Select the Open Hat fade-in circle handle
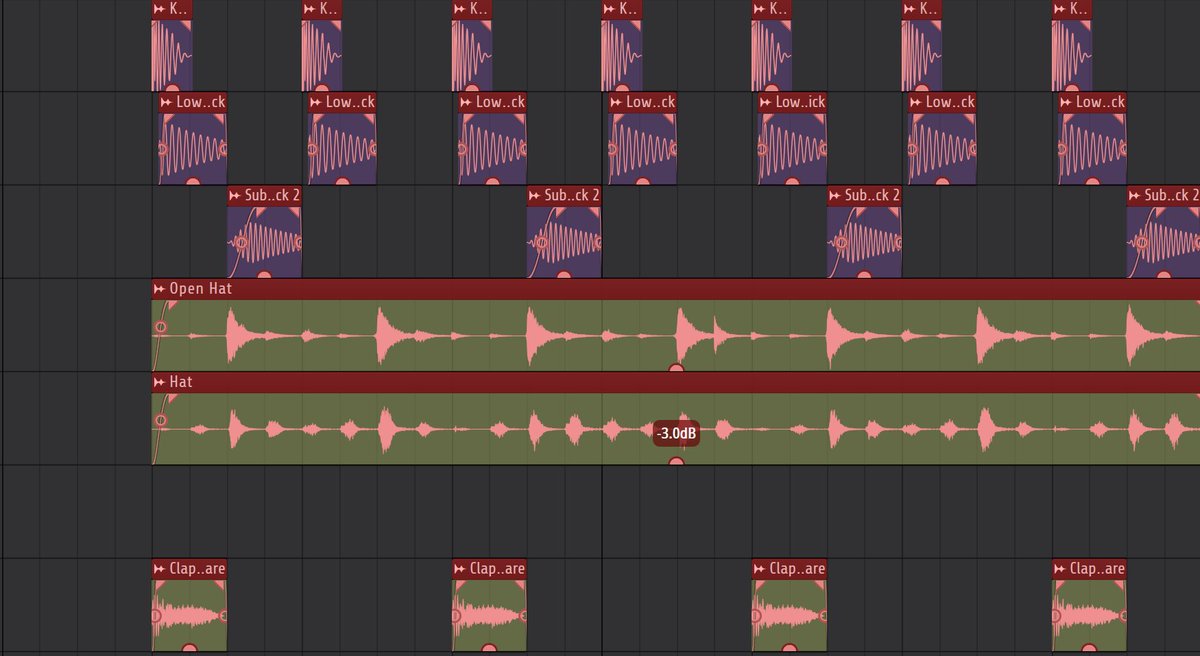The height and width of the screenshot is (656, 1200). (161, 327)
